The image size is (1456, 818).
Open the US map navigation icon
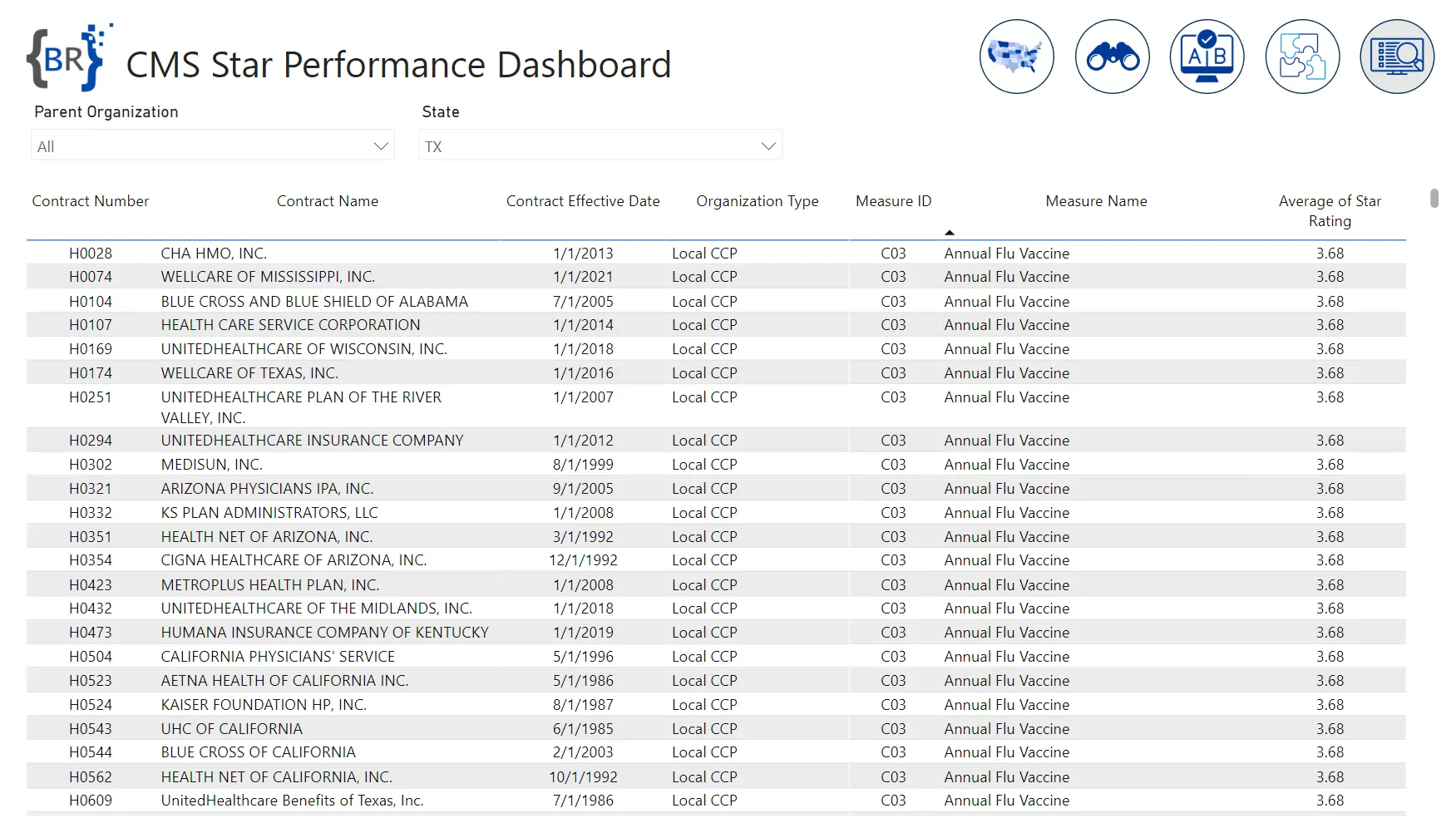[1016, 57]
